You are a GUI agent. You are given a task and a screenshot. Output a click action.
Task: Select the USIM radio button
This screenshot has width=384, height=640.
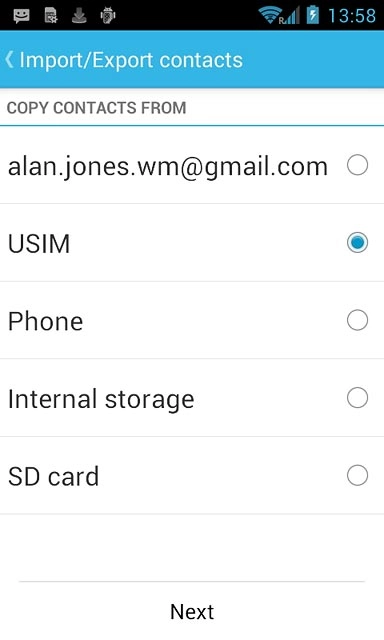(x=357, y=242)
